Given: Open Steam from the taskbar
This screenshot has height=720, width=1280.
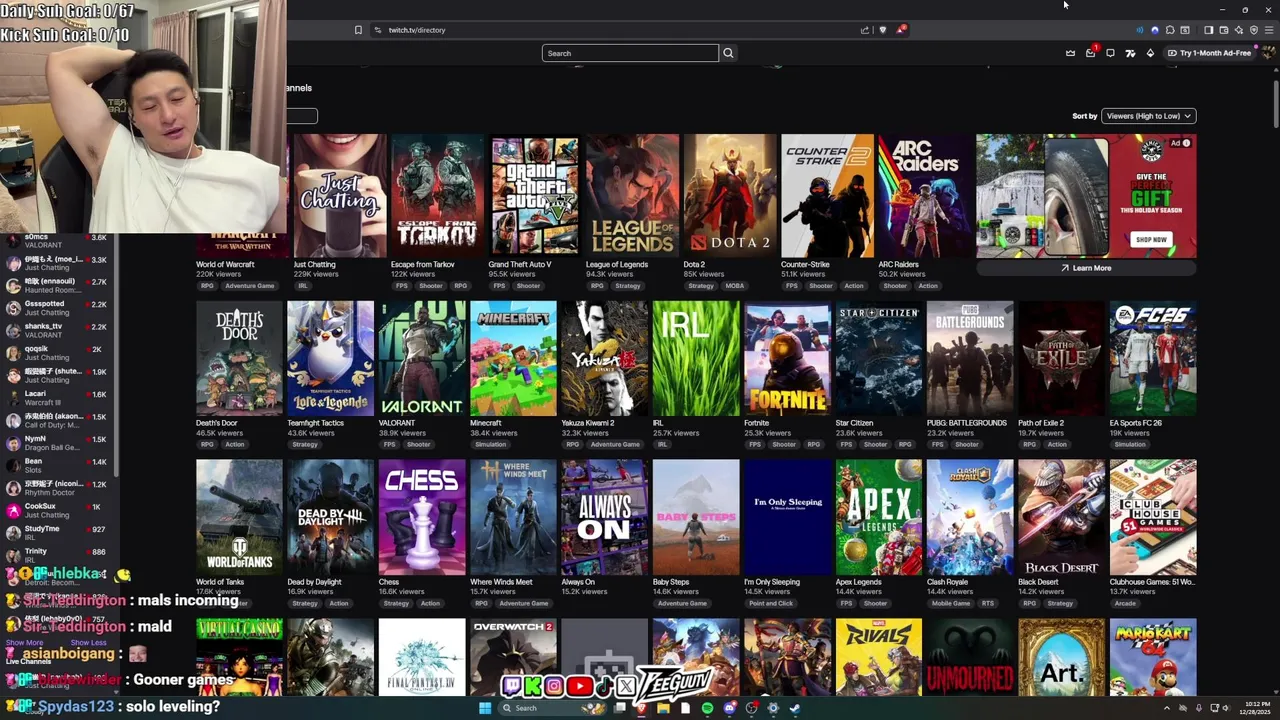Looking at the screenshot, I should coord(794,708).
